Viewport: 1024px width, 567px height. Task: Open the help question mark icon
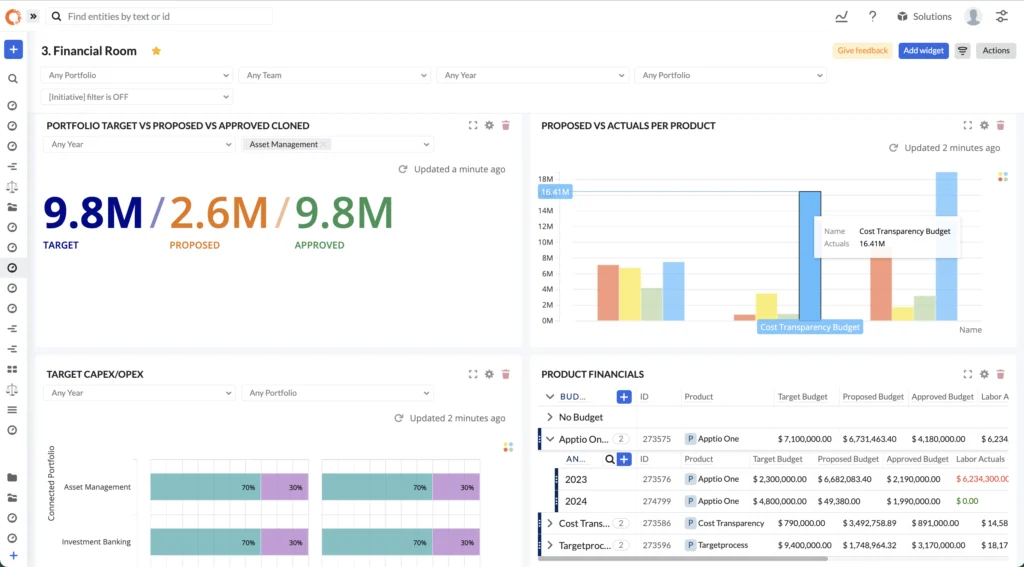[872, 17]
